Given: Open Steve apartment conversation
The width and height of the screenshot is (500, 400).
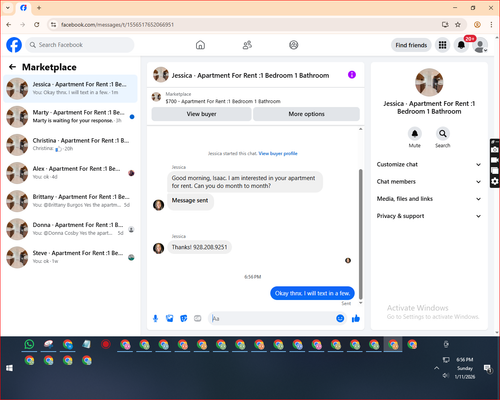Looking at the screenshot, I should [x=70, y=257].
